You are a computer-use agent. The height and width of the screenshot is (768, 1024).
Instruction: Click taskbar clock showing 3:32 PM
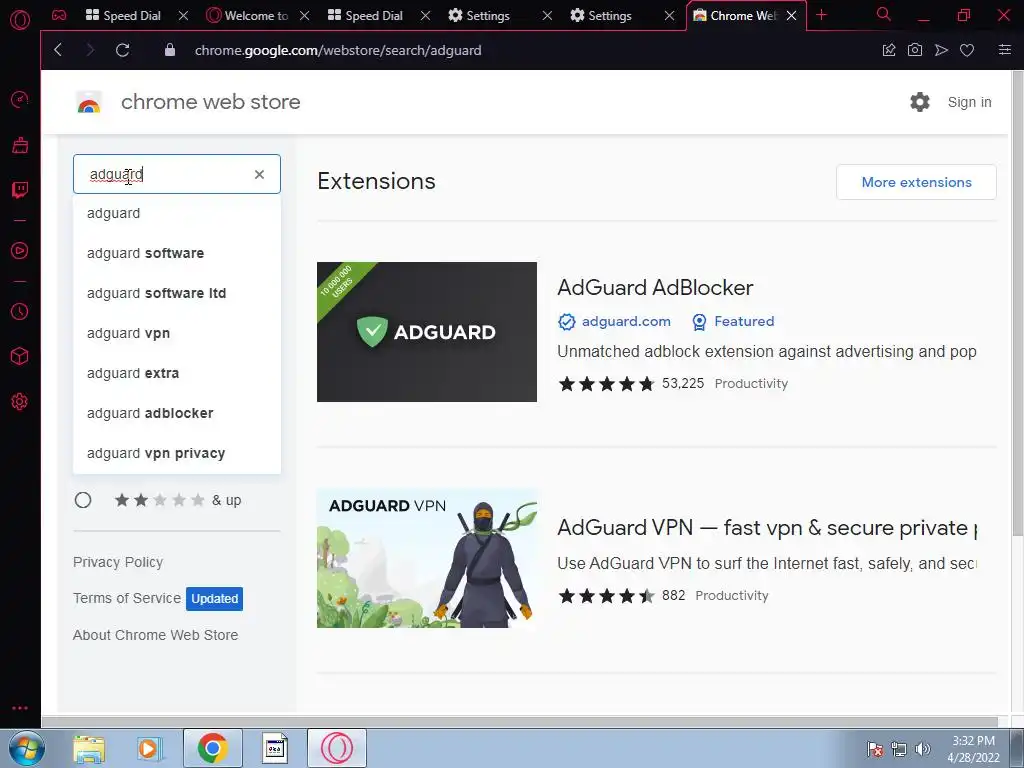[973, 749]
